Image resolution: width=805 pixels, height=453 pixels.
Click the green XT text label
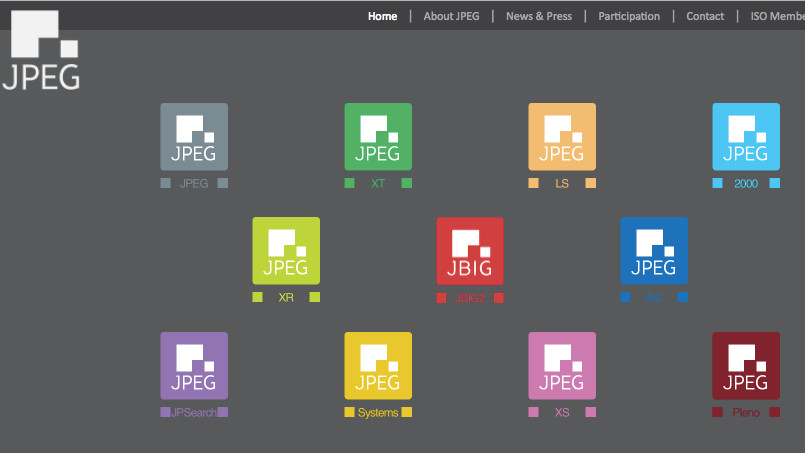(378, 183)
